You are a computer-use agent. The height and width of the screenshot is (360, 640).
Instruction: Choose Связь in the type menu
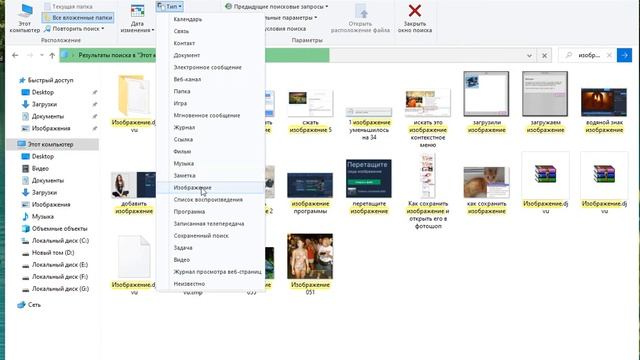211,31
